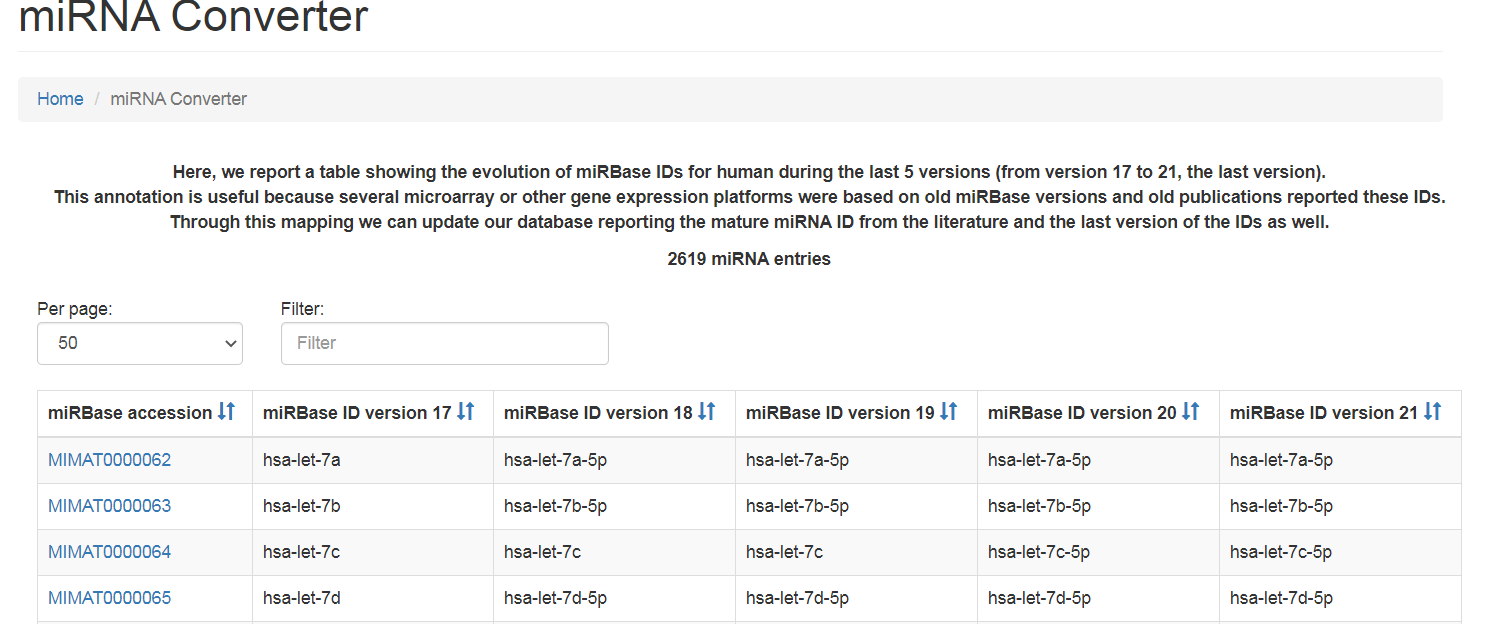
Task: Click the 'Per page:' label
Action: coord(75,309)
